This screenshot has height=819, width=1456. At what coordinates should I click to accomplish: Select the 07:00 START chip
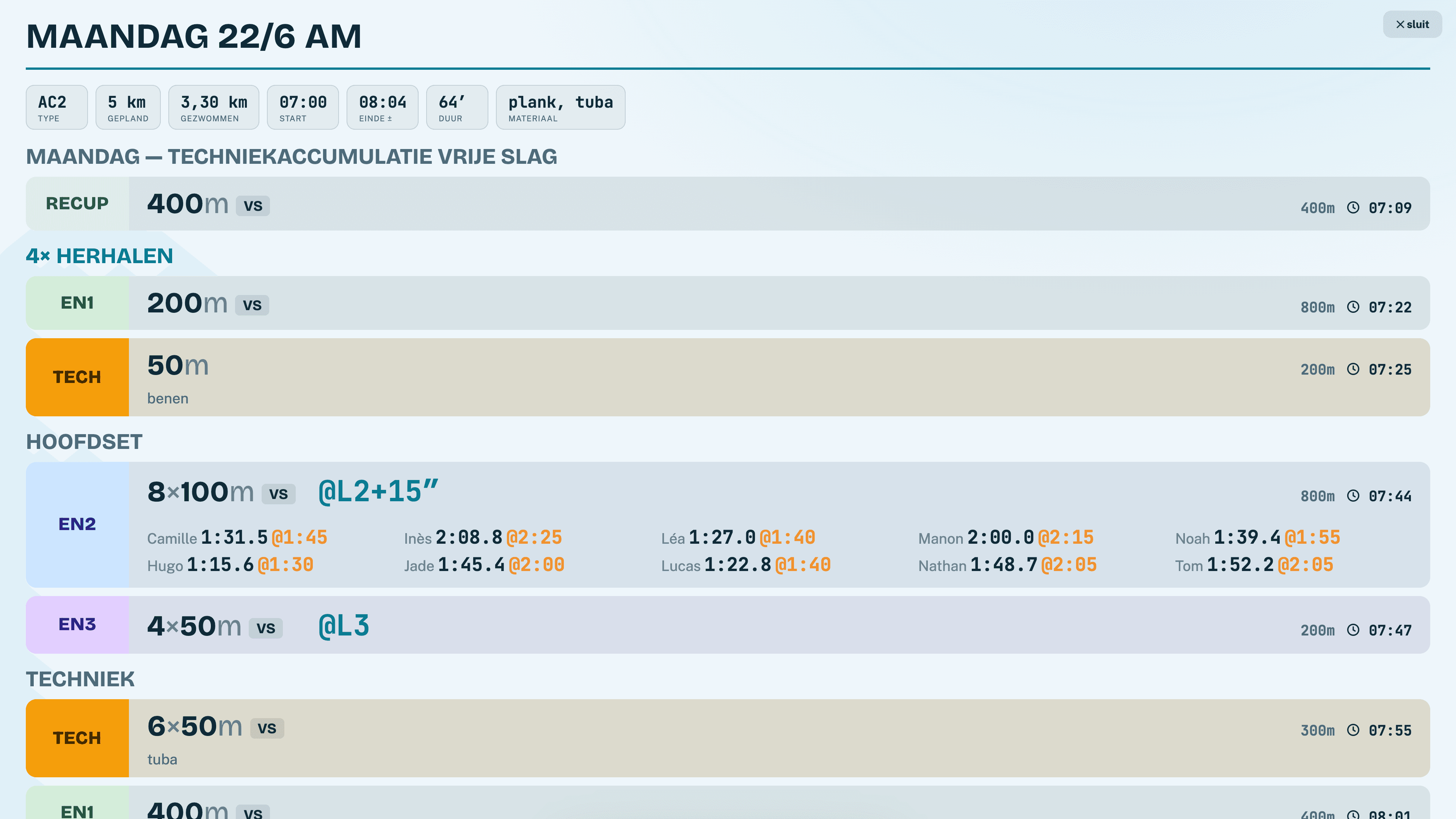pyautogui.click(x=303, y=107)
